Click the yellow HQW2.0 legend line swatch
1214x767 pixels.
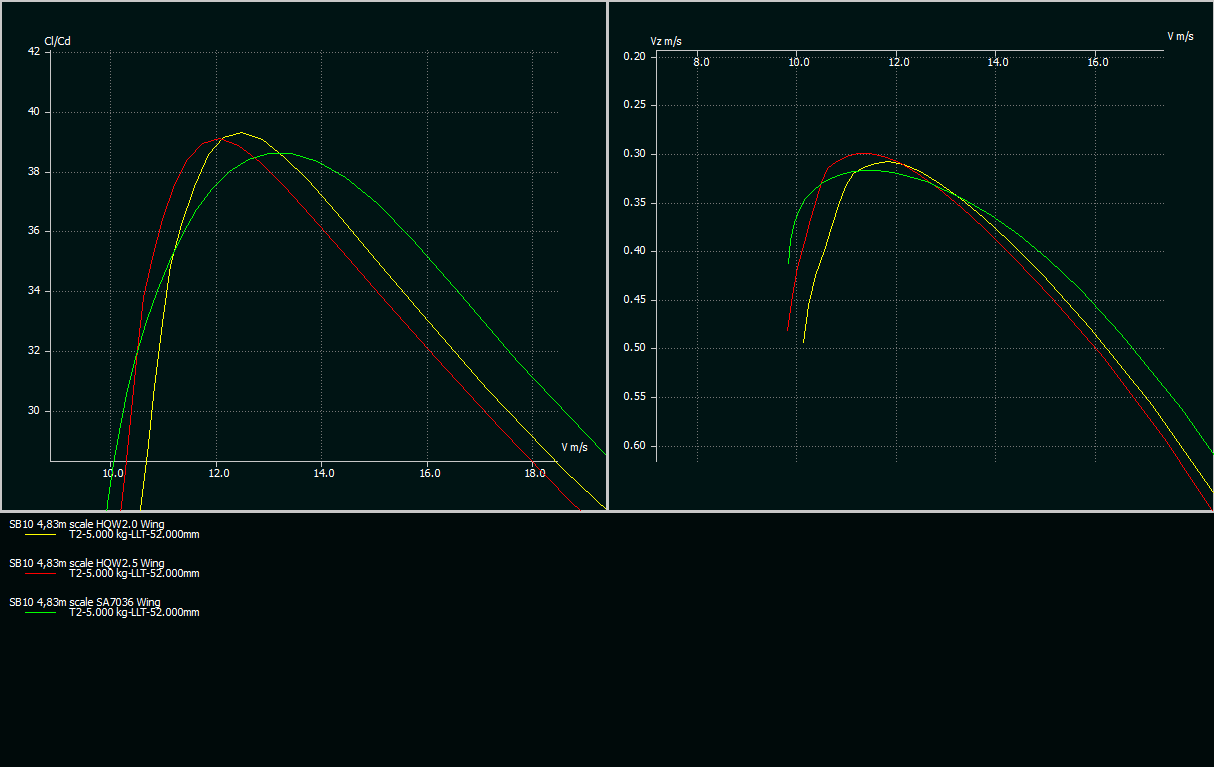click(41, 535)
